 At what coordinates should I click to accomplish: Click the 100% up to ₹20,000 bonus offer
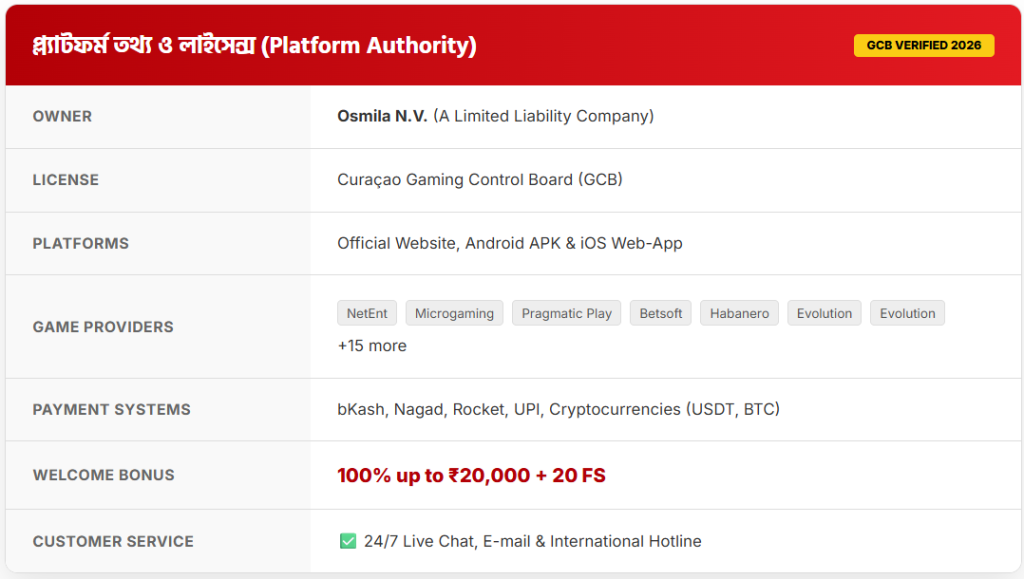[x=471, y=475]
